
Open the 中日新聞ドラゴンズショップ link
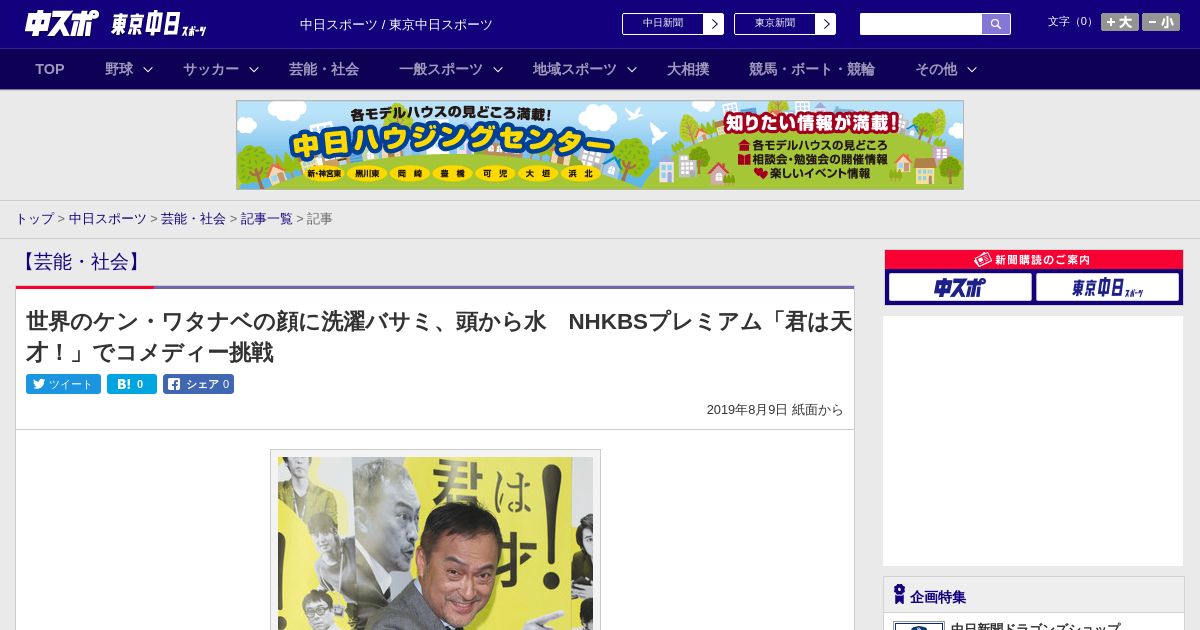click(1035, 626)
